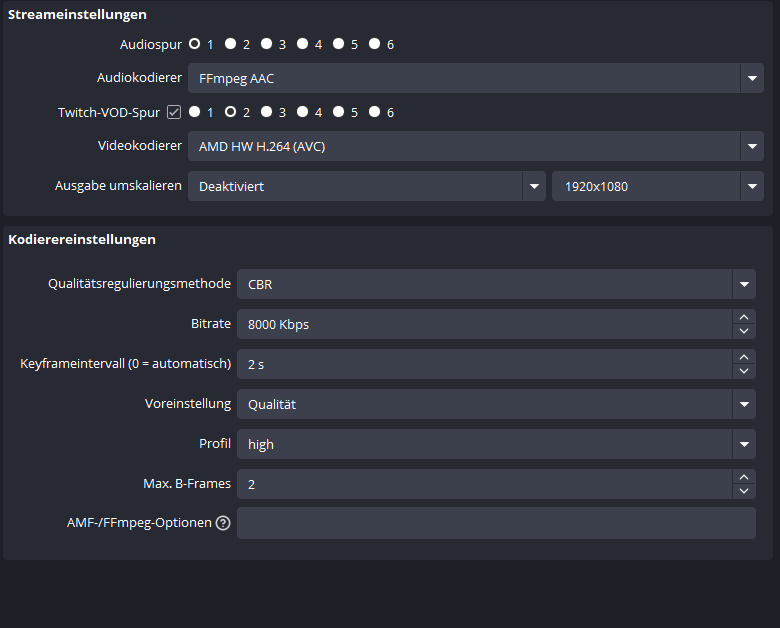This screenshot has height=628, width=780.
Task: Click the Qualitätsregulierungsmethode label
Action: [x=139, y=284]
